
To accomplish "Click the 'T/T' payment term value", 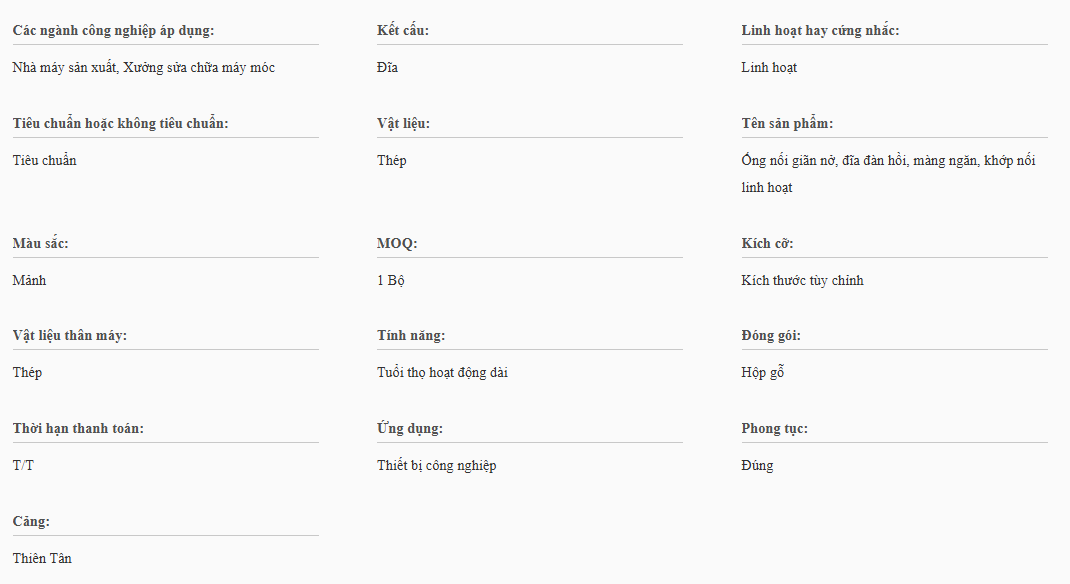I will [23, 466].
